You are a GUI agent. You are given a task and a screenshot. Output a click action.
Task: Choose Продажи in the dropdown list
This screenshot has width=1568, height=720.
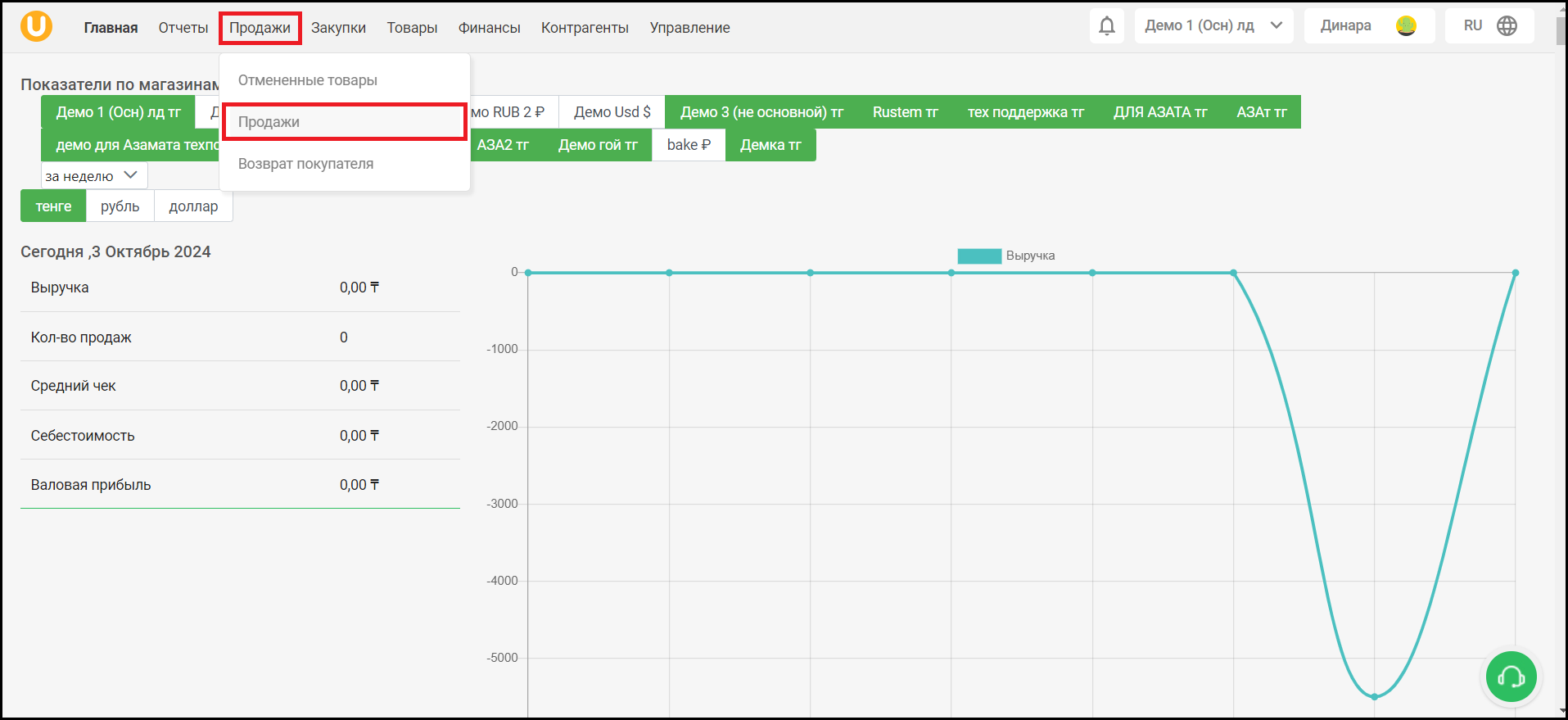click(x=345, y=122)
